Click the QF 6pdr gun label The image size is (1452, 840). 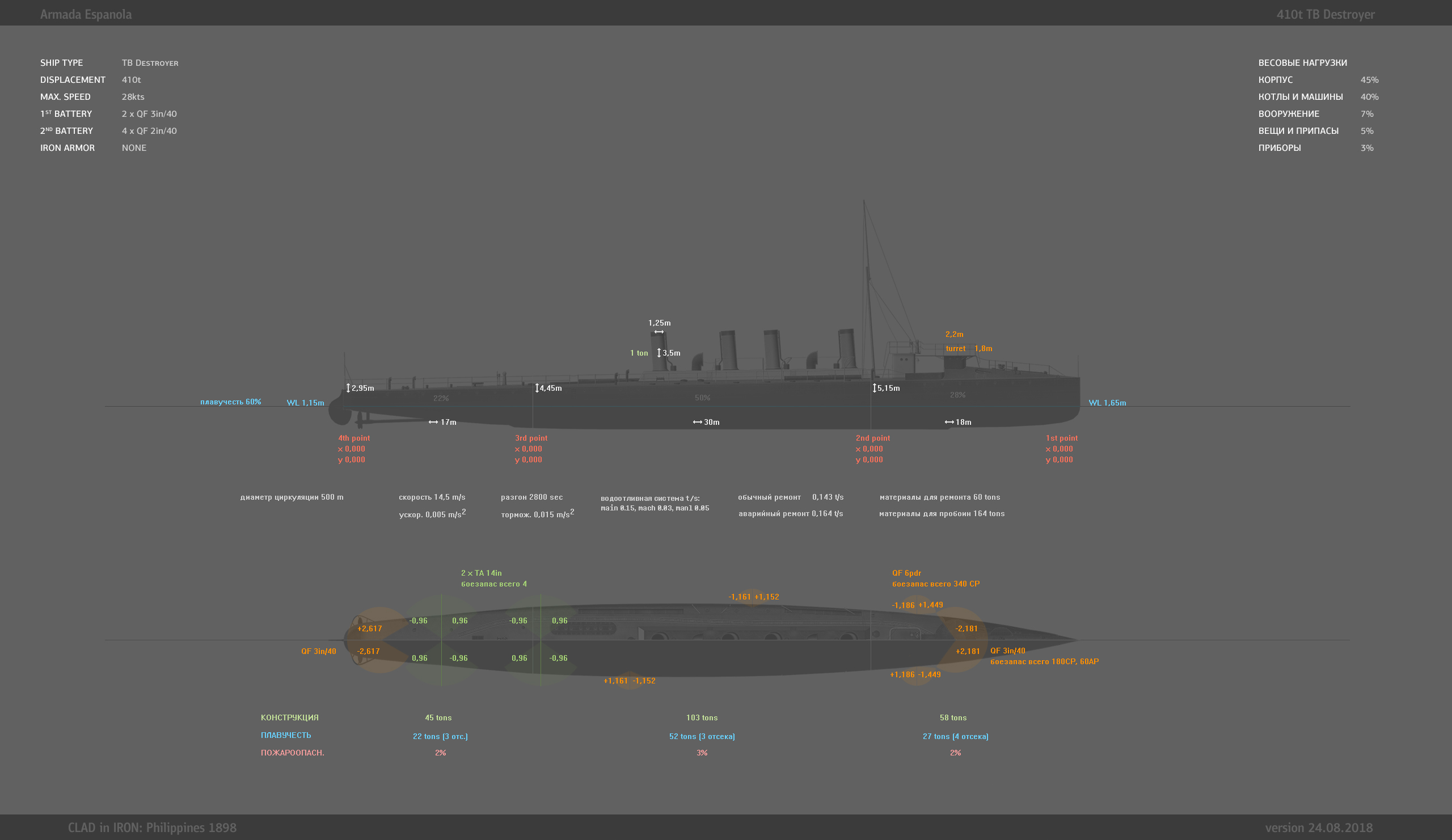coord(906,573)
